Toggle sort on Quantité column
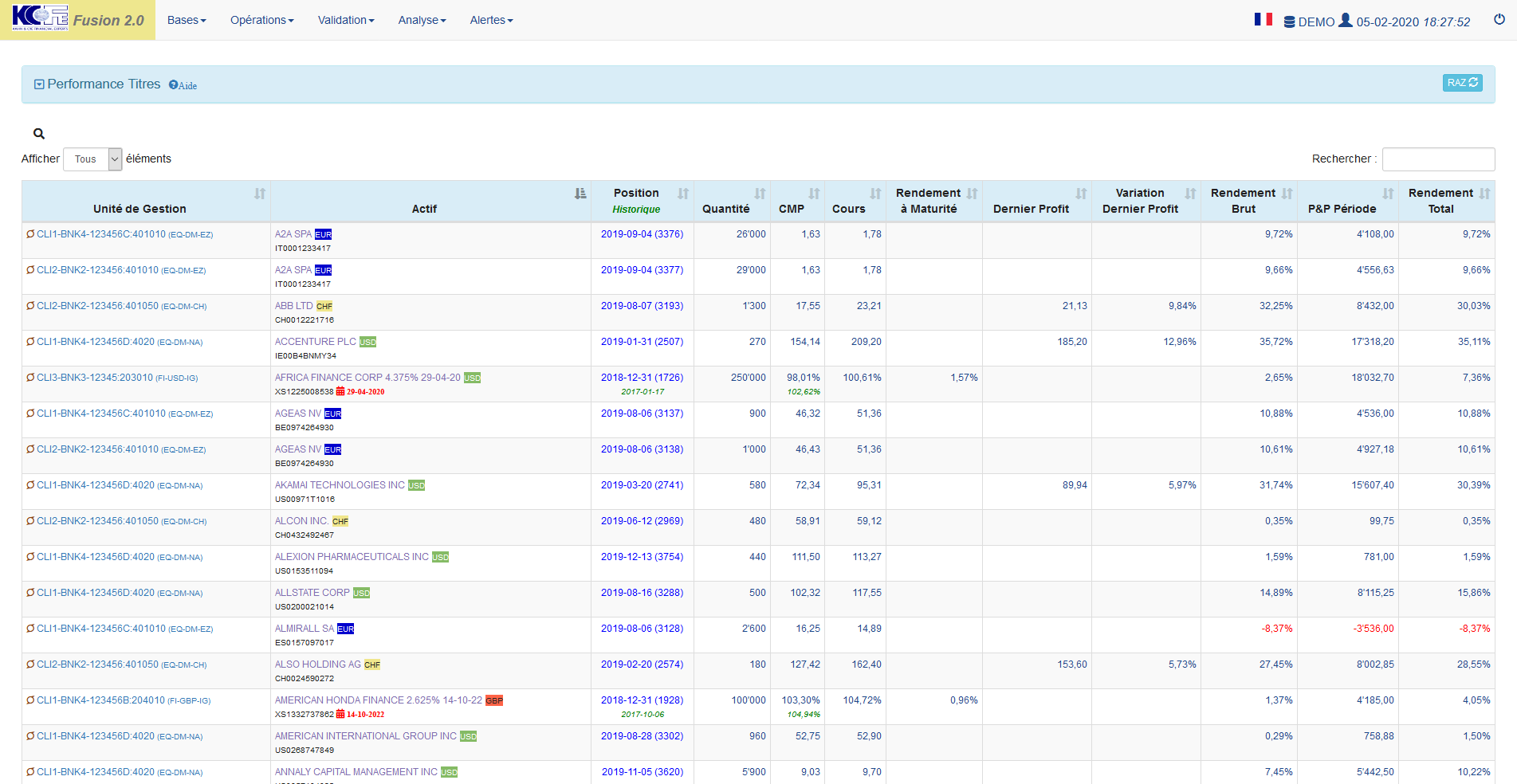 pos(760,194)
